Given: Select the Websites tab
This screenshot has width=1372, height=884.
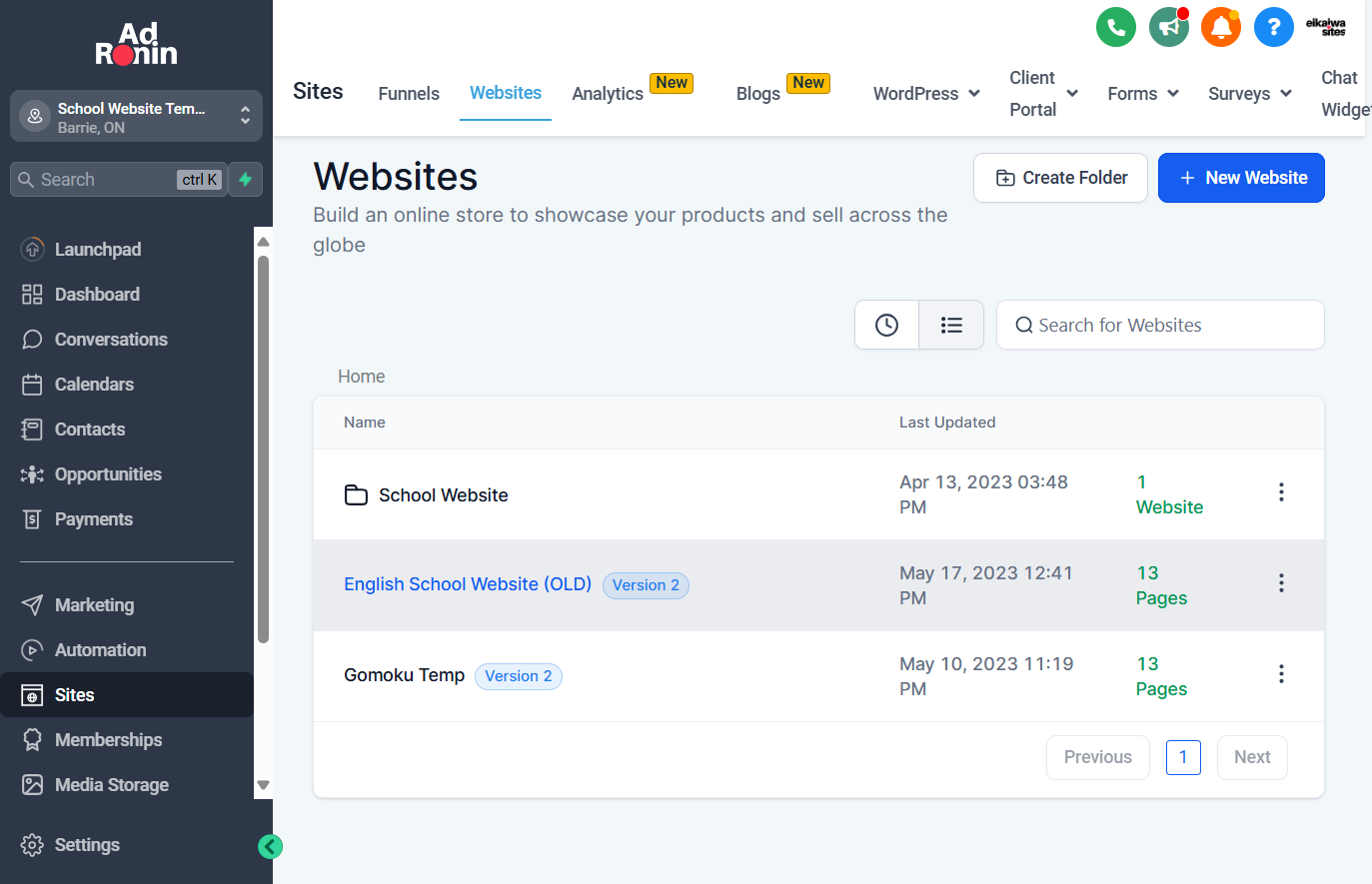Looking at the screenshot, I should (x=506, y=93).
